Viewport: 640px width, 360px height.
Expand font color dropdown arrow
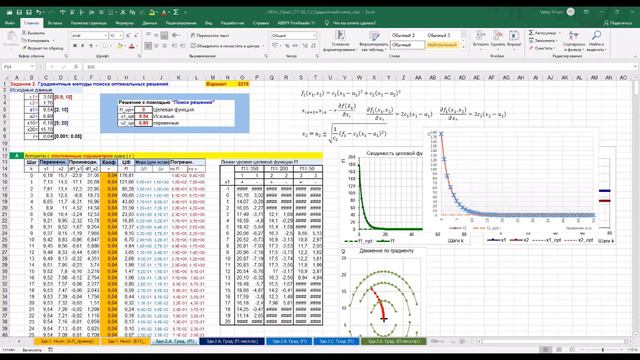pyautogui.click(x=137, y=46)
